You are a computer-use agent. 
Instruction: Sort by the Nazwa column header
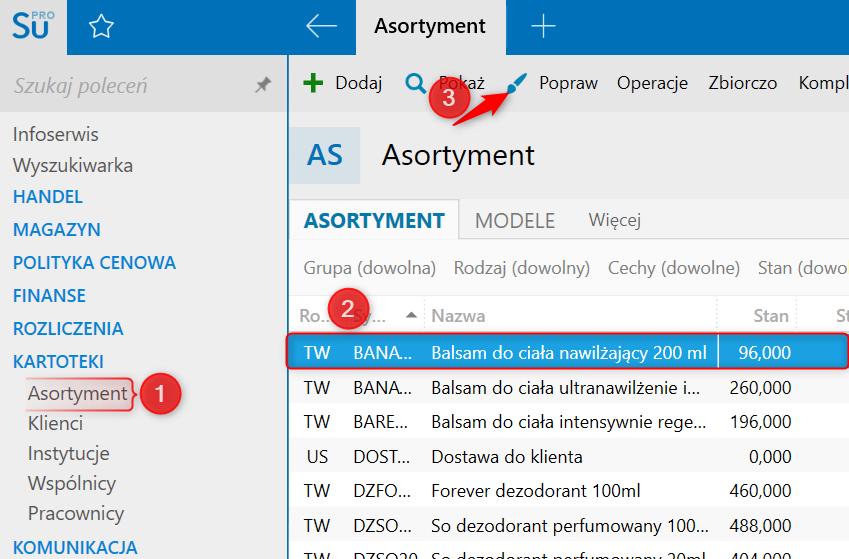pyautogui.click(x=458, y=316)
